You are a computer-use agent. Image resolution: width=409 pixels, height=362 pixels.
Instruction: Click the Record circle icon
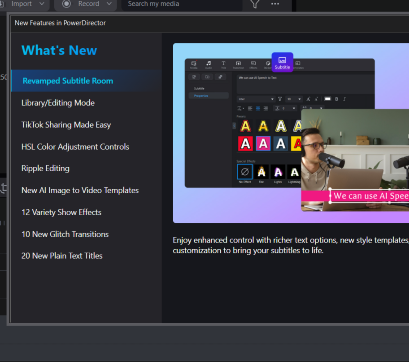point(66,4)
